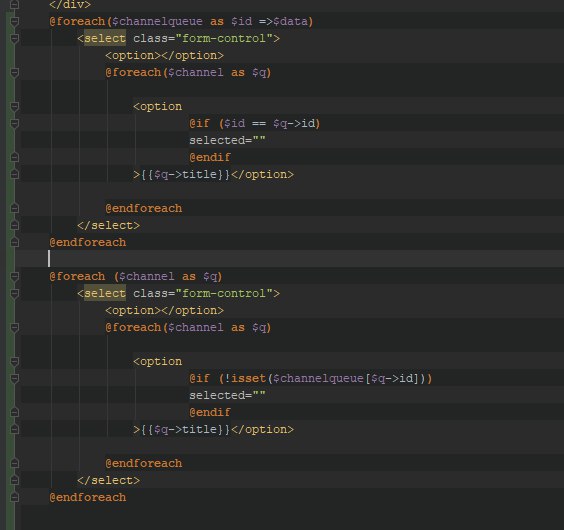Click the "form-control" class value in the select under @foreach($channelqueue

pos(224,38)
